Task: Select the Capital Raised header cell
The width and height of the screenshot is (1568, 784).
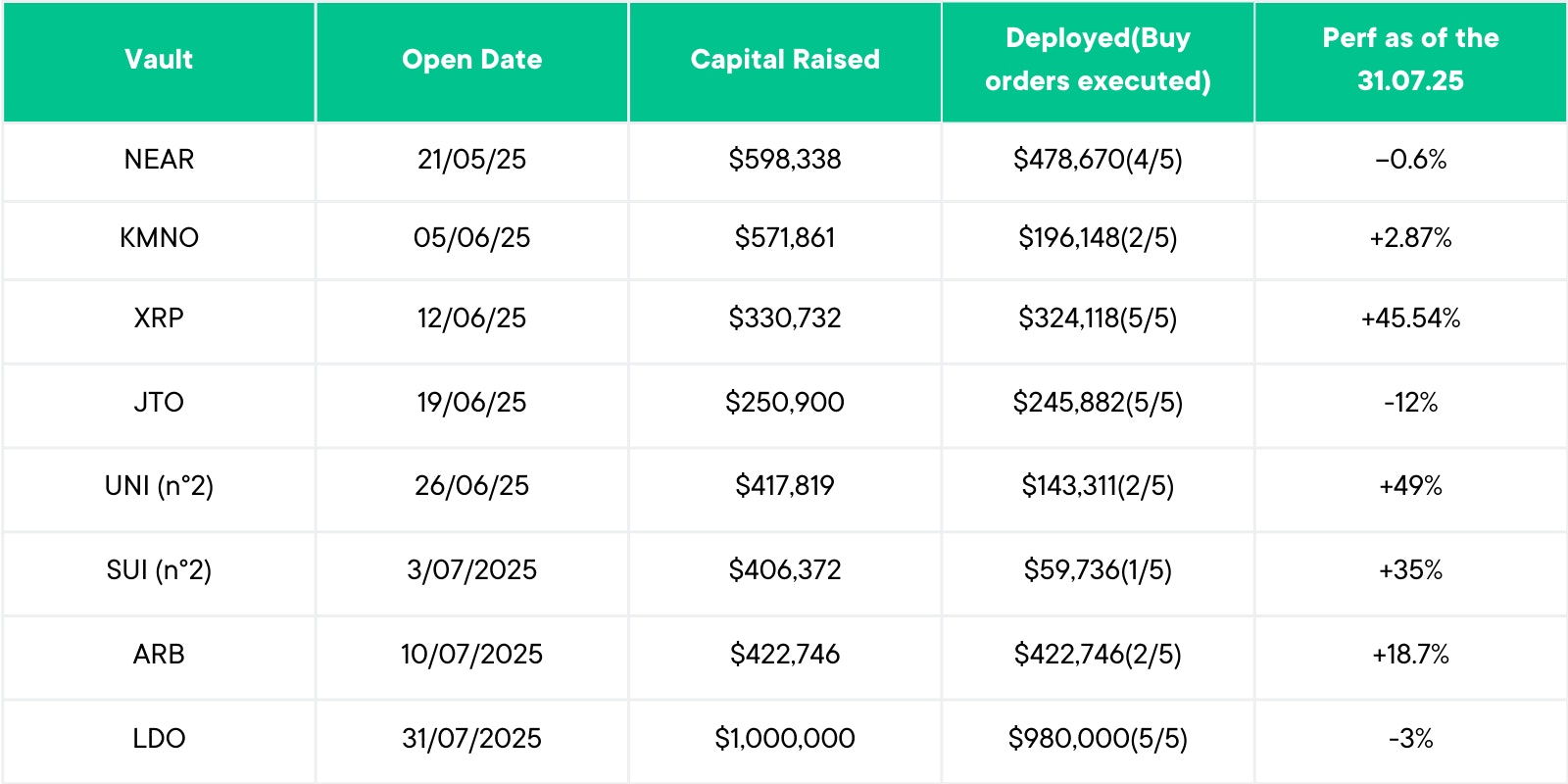Action: tap(785, 60)
